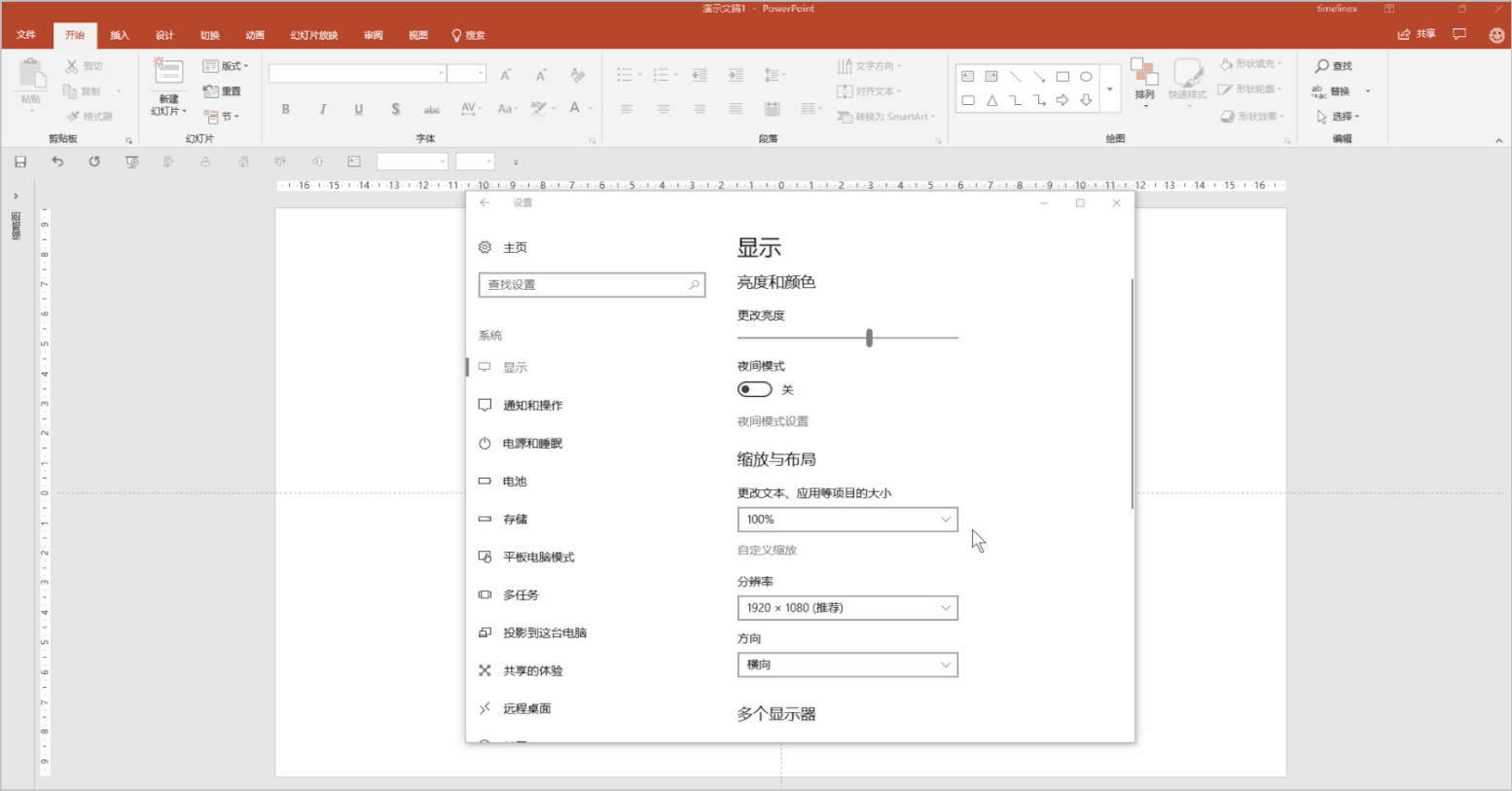Screen dimensions: 1512x791
Task: Select the Right Arrow shape in the shapes gallery
Action: [x=1062, y=100]
